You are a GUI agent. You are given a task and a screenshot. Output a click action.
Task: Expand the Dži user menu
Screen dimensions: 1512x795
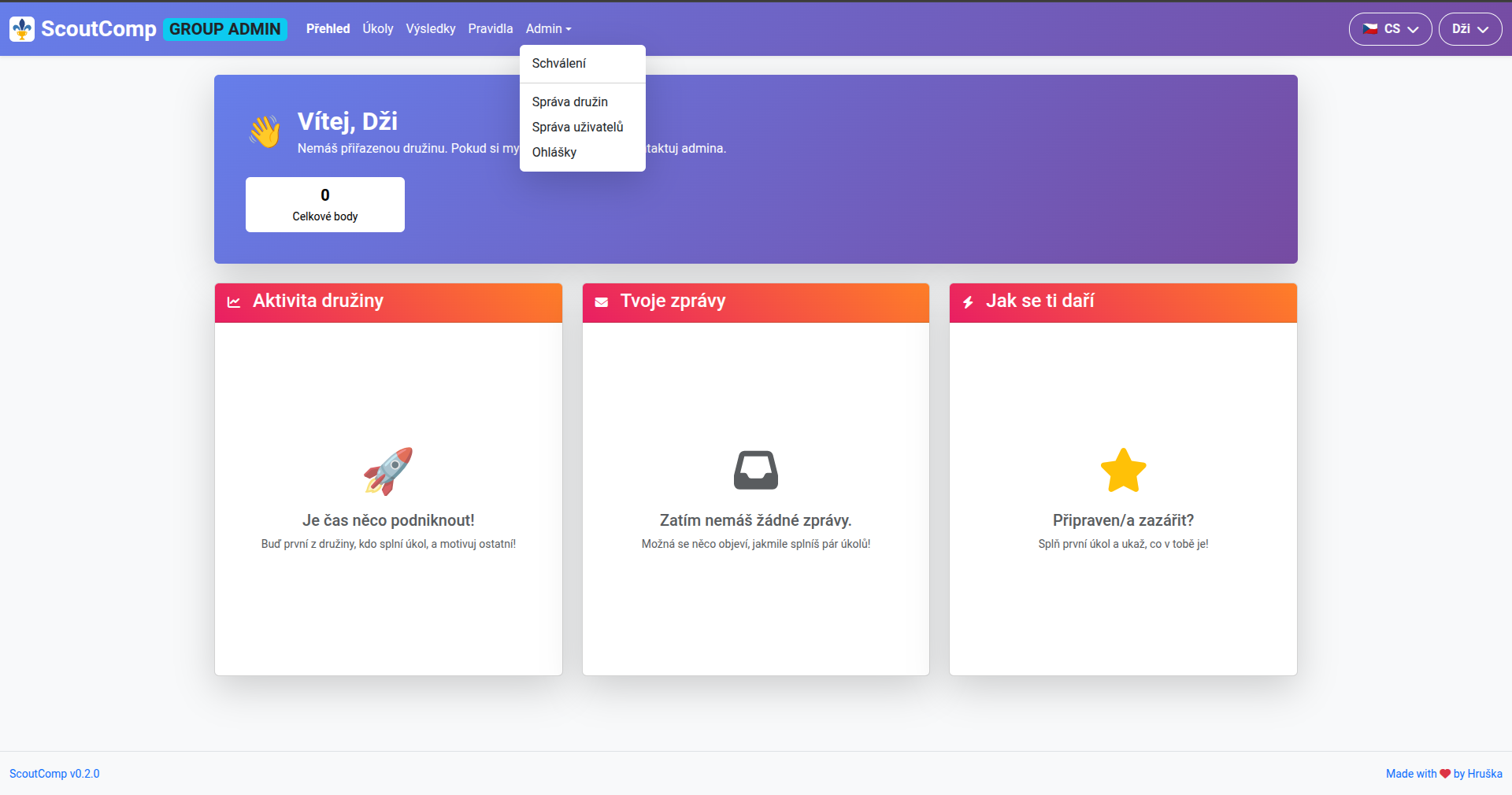coord(1469,29)
